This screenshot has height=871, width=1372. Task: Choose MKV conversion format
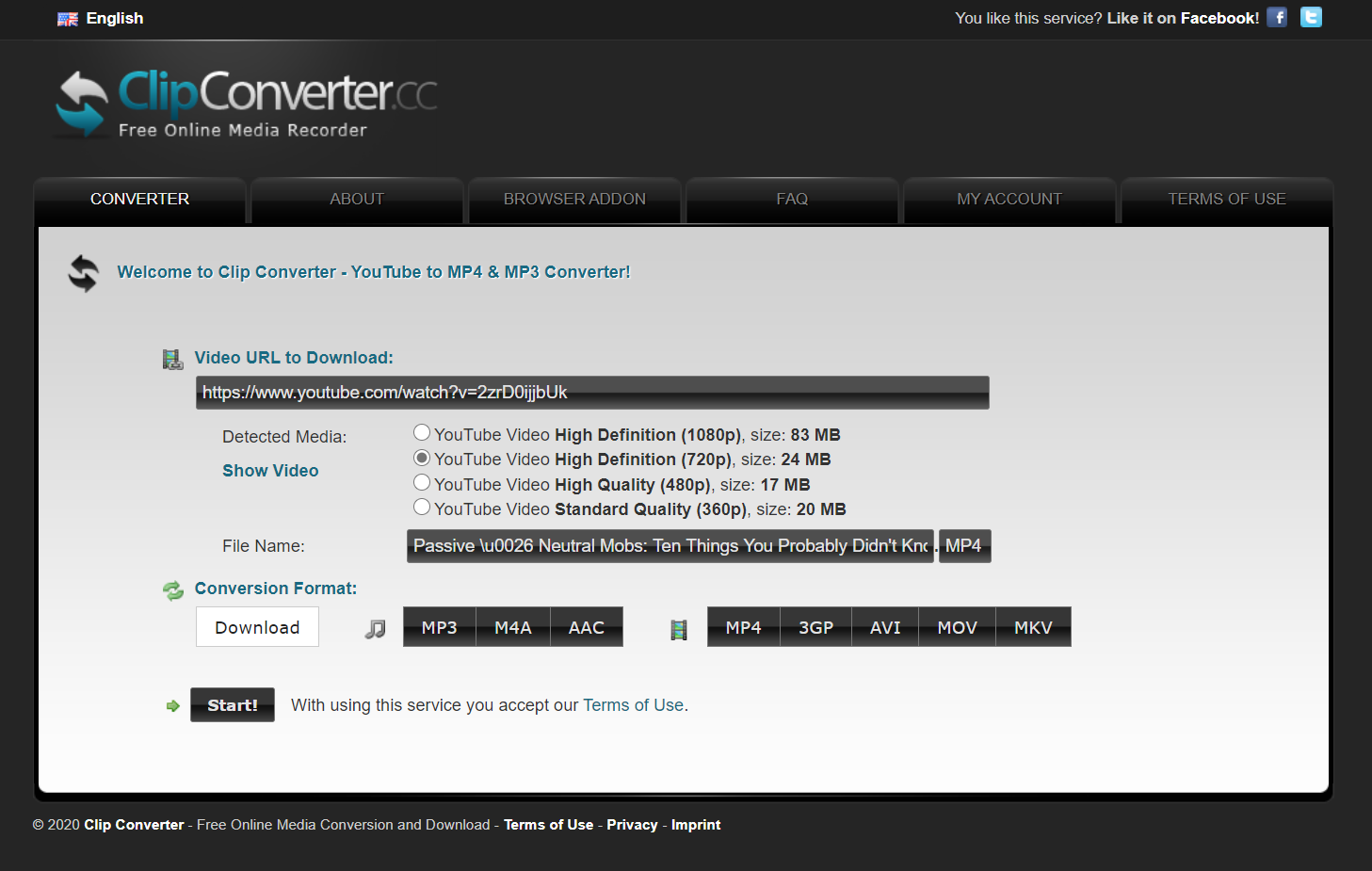(1033, 627)
